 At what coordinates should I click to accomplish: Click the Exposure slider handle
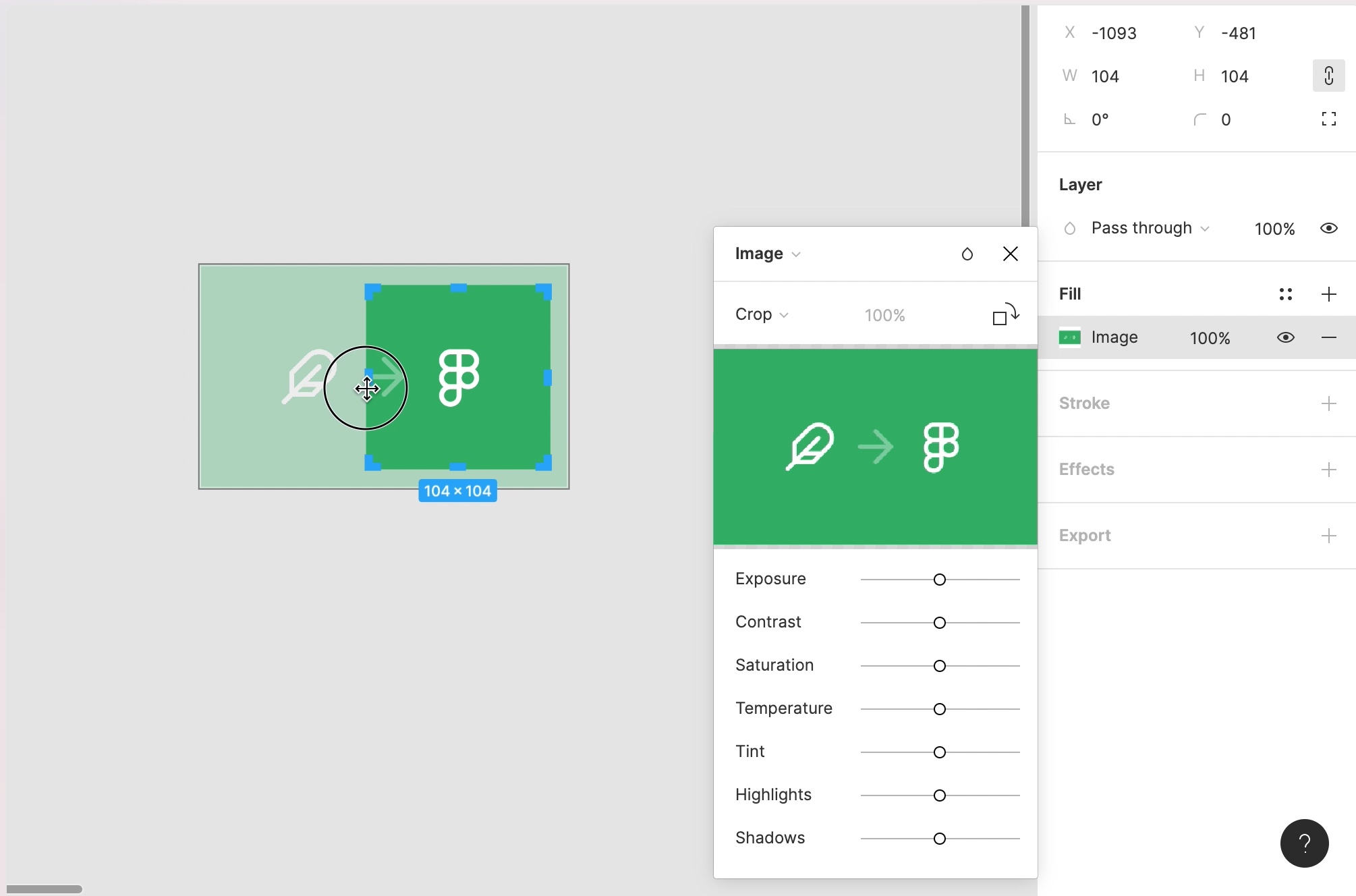coord(939,580)
